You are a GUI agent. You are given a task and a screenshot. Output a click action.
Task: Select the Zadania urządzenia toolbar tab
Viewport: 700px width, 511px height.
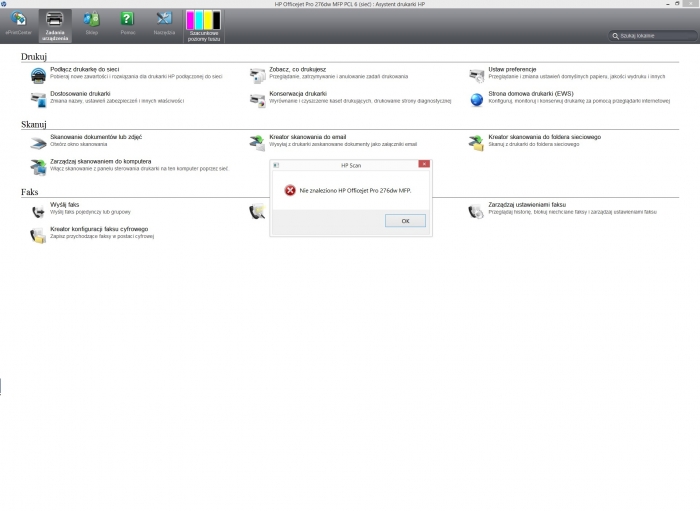pos(55,26)
